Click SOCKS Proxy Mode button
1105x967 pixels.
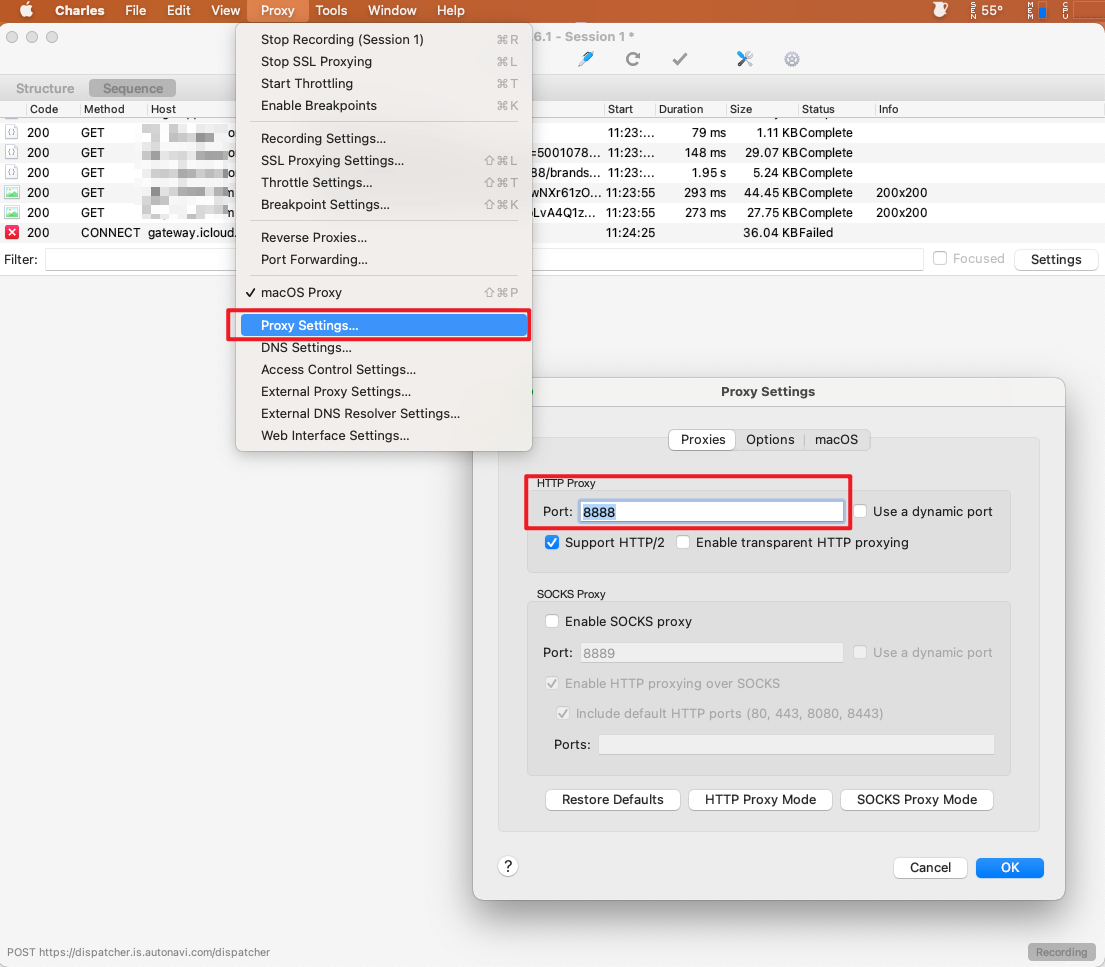click(x=917, y=800)
